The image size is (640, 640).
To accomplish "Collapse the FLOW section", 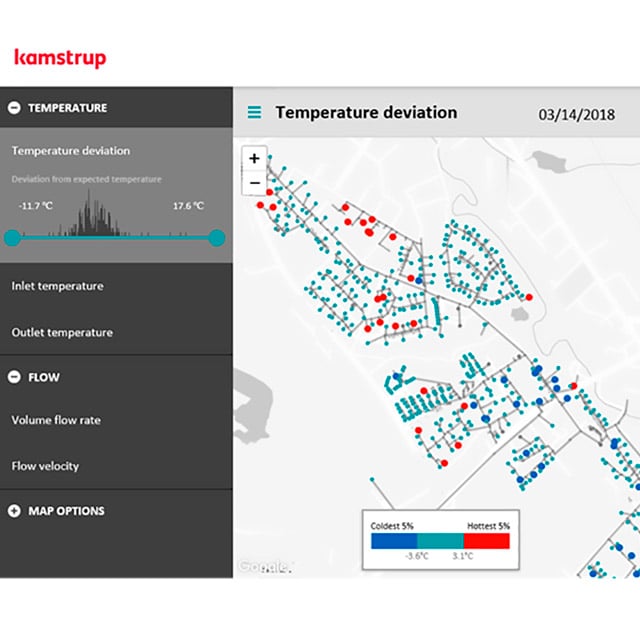I will click(16, 377).
